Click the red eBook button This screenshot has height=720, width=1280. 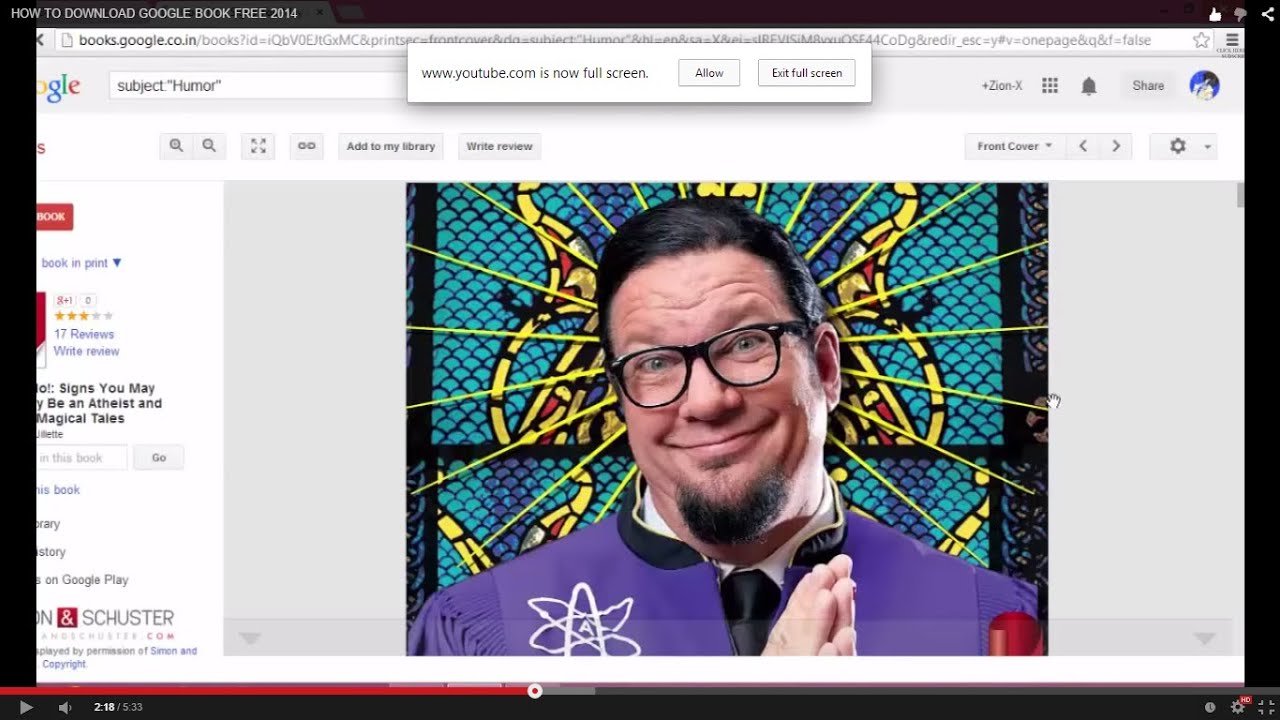(x=54, y=217)
